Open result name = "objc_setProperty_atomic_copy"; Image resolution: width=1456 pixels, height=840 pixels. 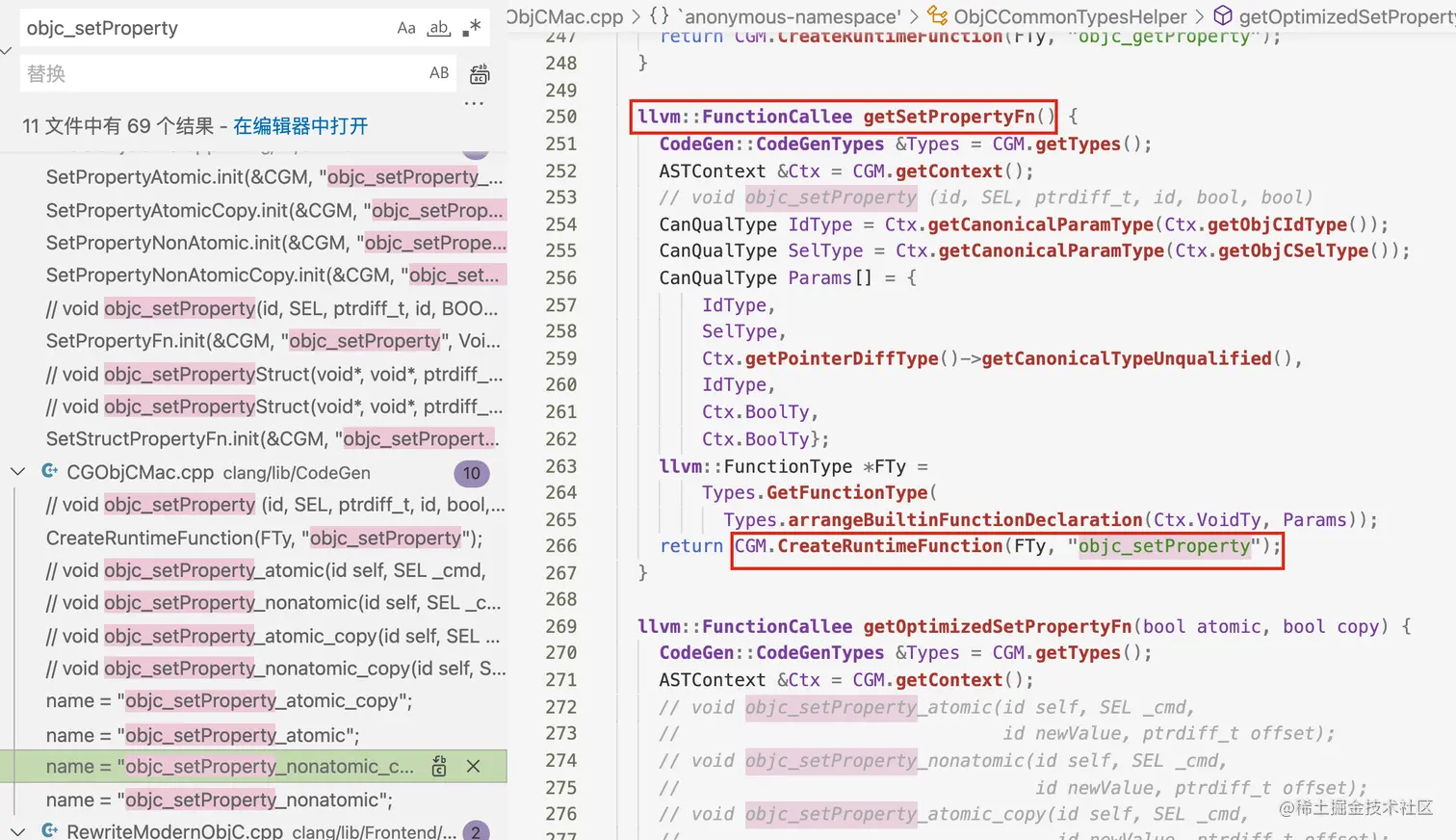click(229, 701)
